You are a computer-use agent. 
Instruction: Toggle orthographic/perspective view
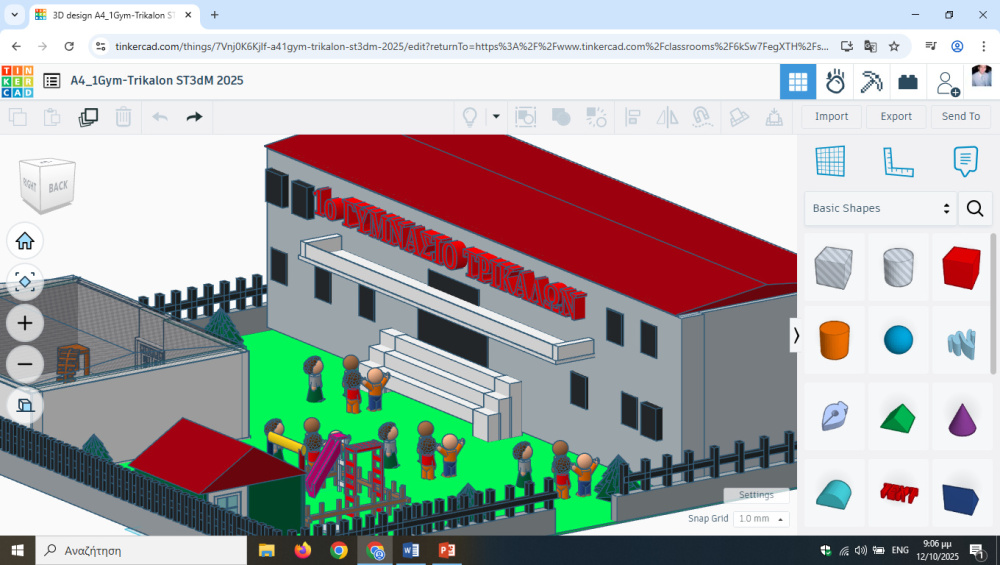point(25,405)
